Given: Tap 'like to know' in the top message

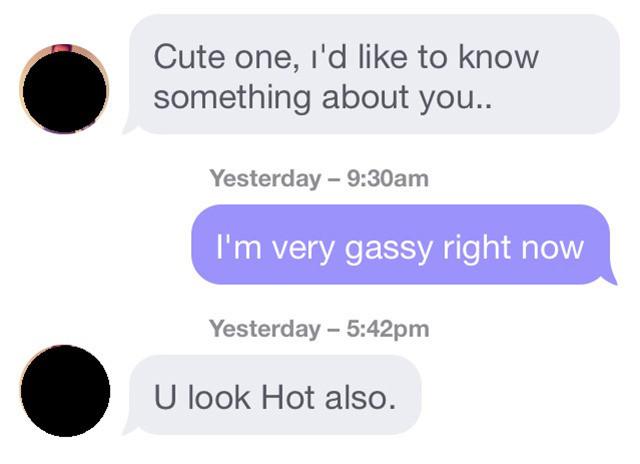Looking at the screenshot, I should pyautogui.click(x=449, y=57).
